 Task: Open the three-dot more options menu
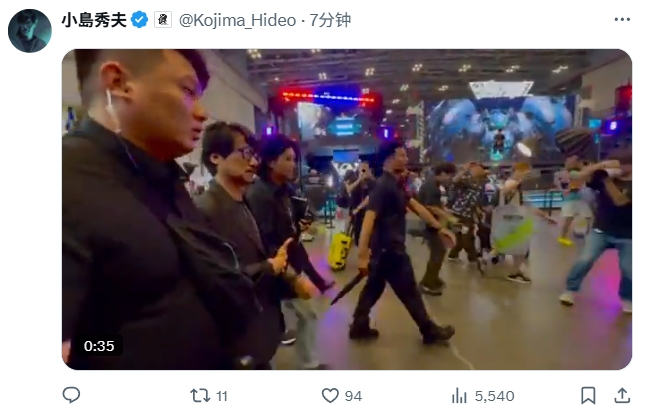pyautogui.click(x=622, y=19)
